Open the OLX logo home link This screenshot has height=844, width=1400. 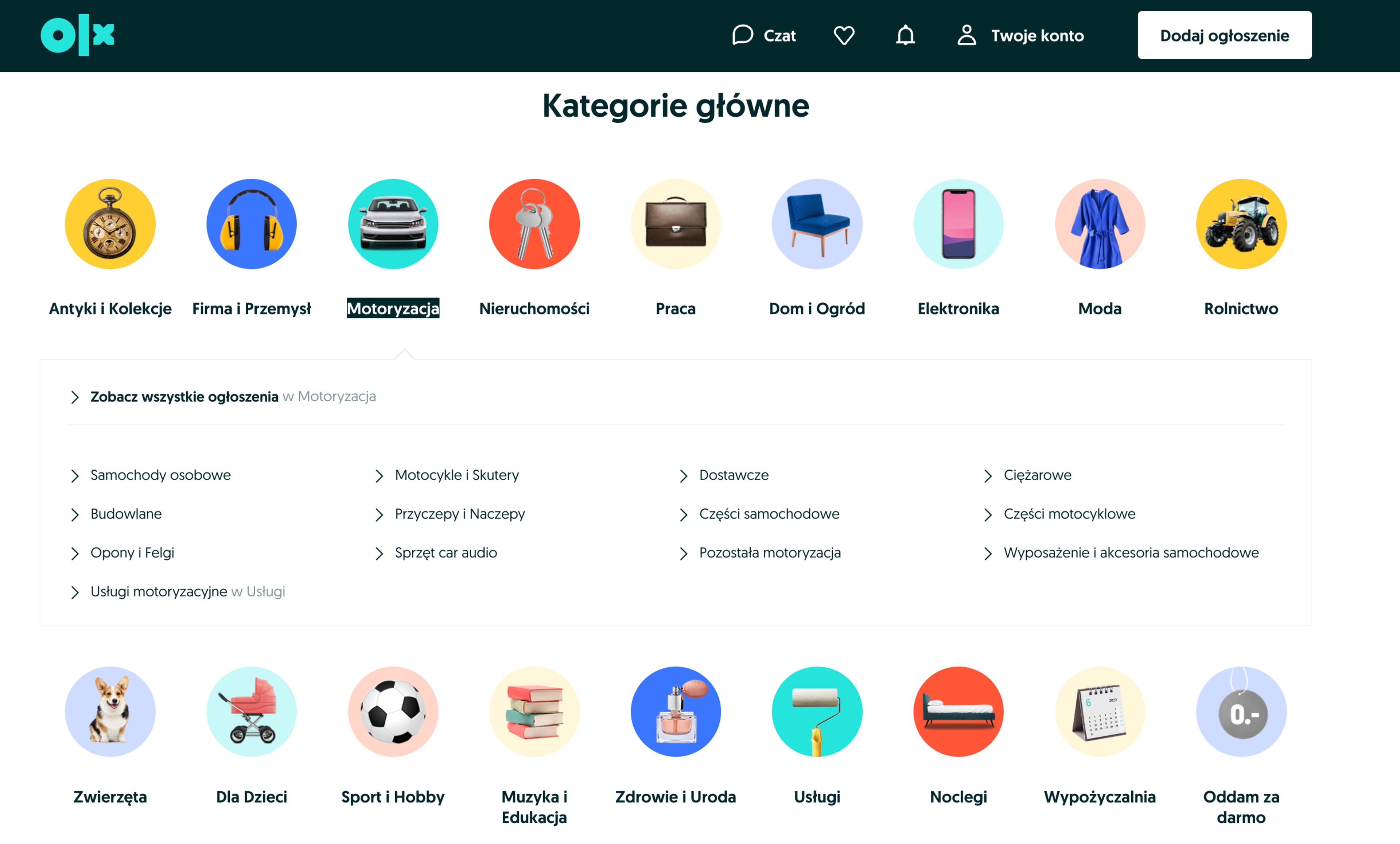coord(77,35)
